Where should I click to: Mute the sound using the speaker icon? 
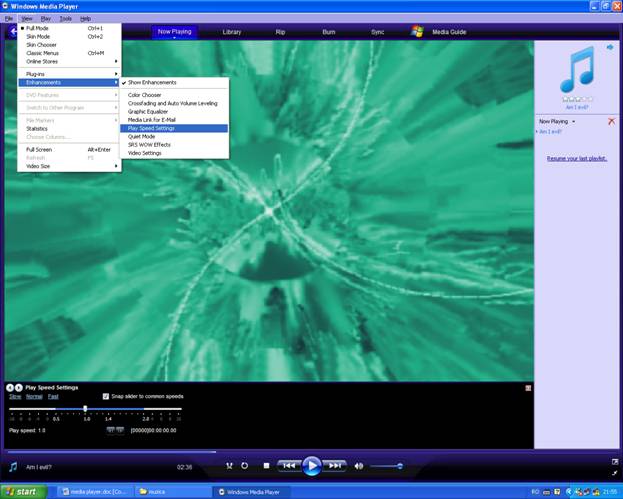click(358, 466)
